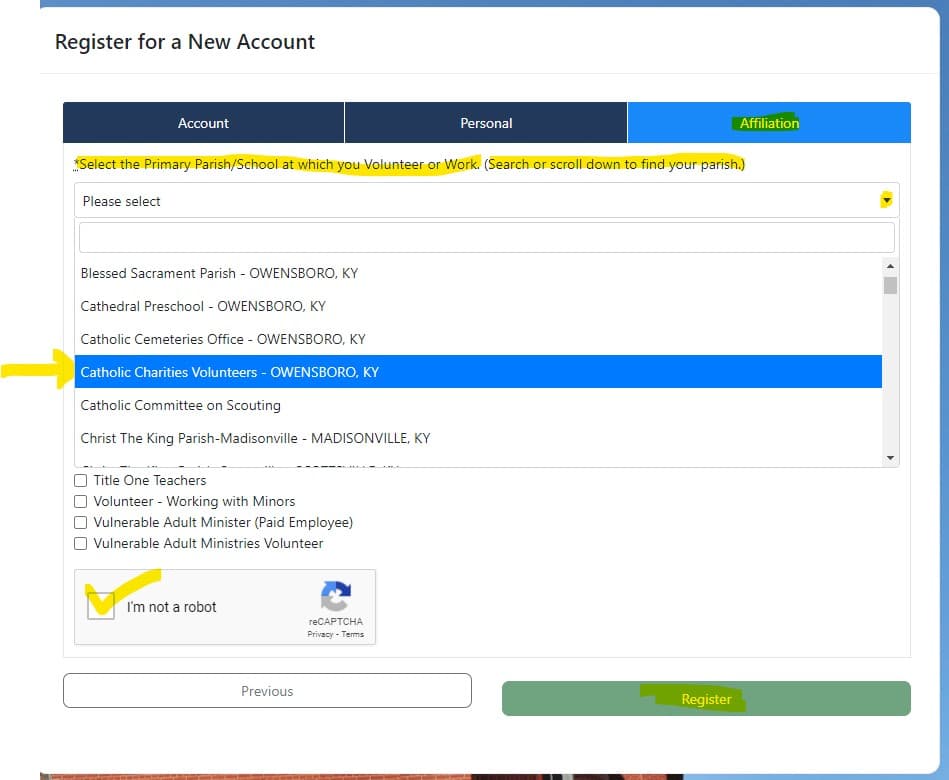Open the 'Please select' parish dropdown
The height and width of the screenshot is (780, 949).
487,200
